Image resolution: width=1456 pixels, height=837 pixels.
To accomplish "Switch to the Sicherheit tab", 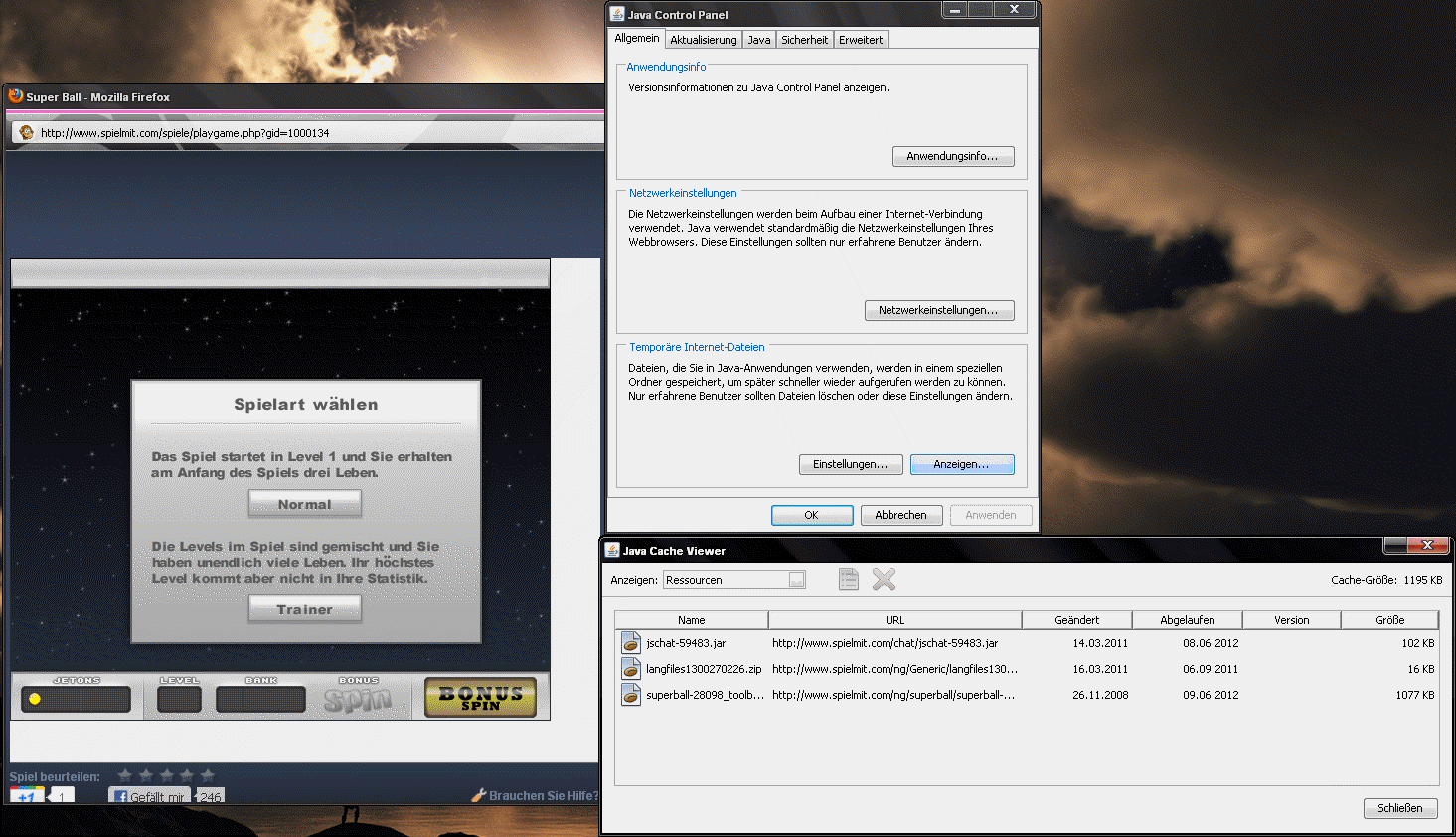I will (x=804, y=40).
